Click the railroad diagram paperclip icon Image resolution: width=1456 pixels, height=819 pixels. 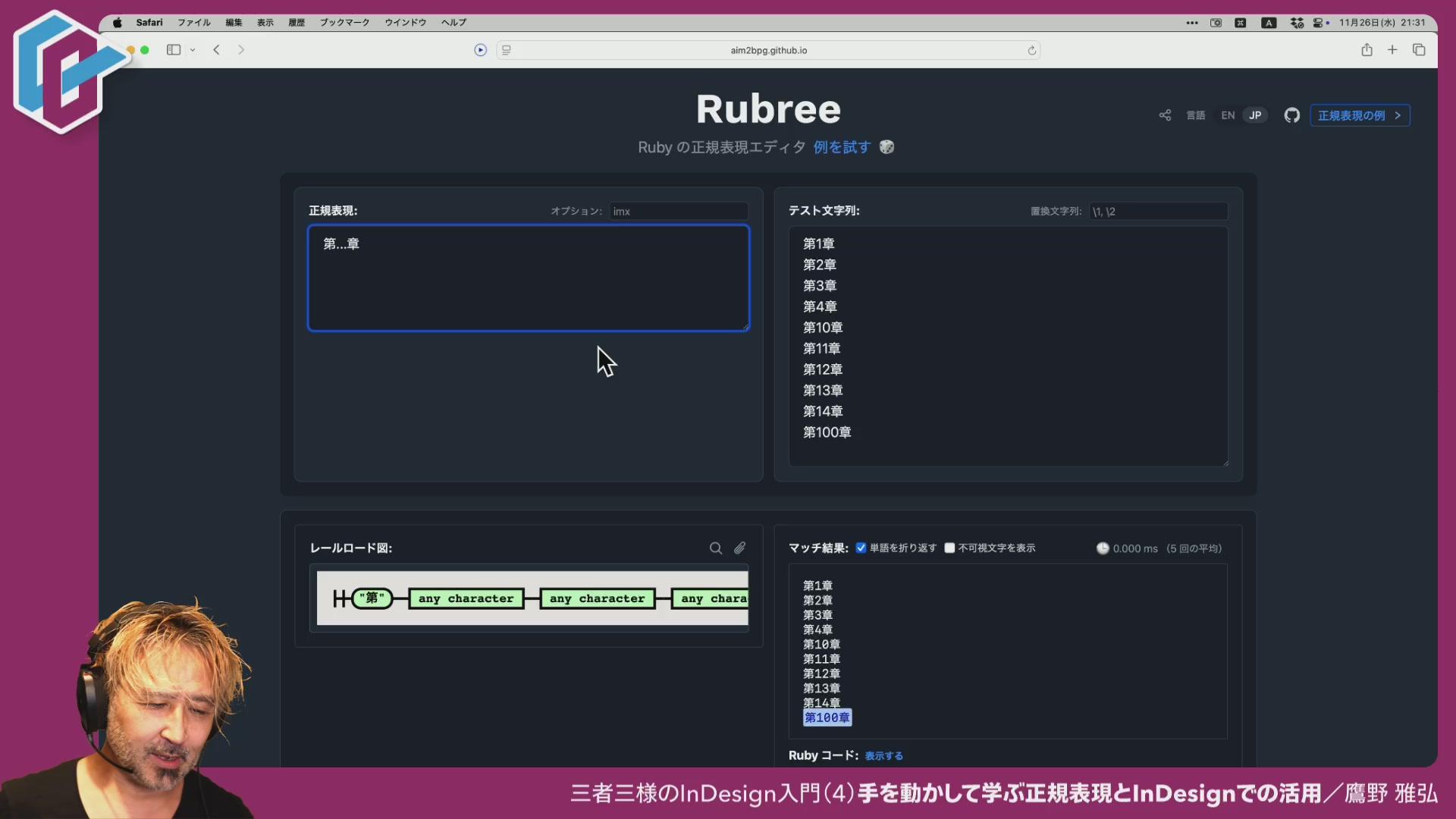(739, 548)
